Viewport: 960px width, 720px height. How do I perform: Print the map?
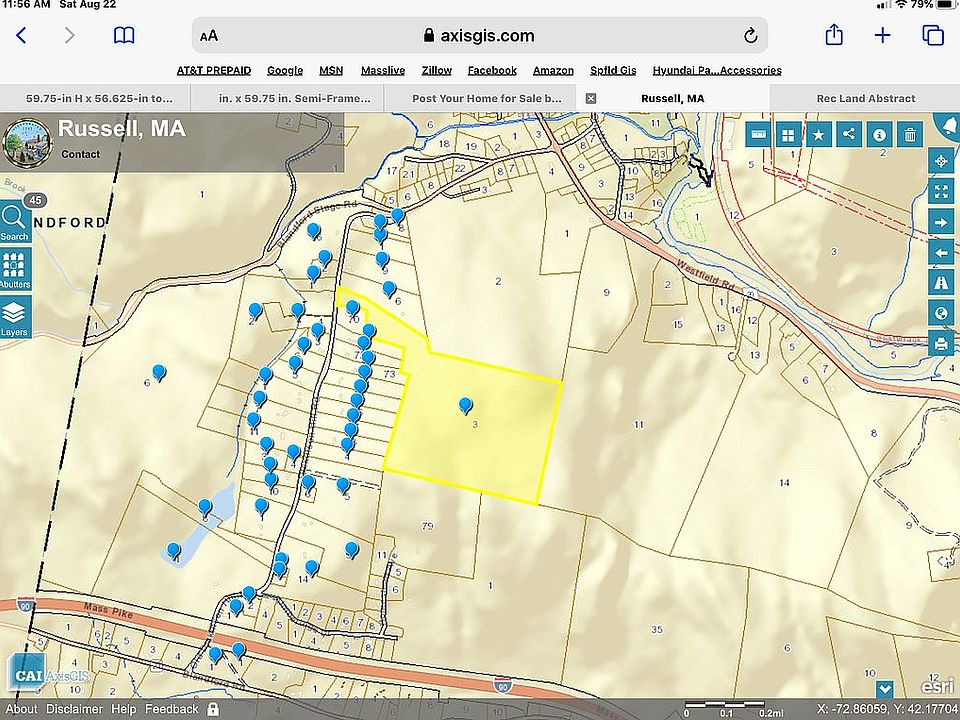pyautogui.click(x=942, y=343)
